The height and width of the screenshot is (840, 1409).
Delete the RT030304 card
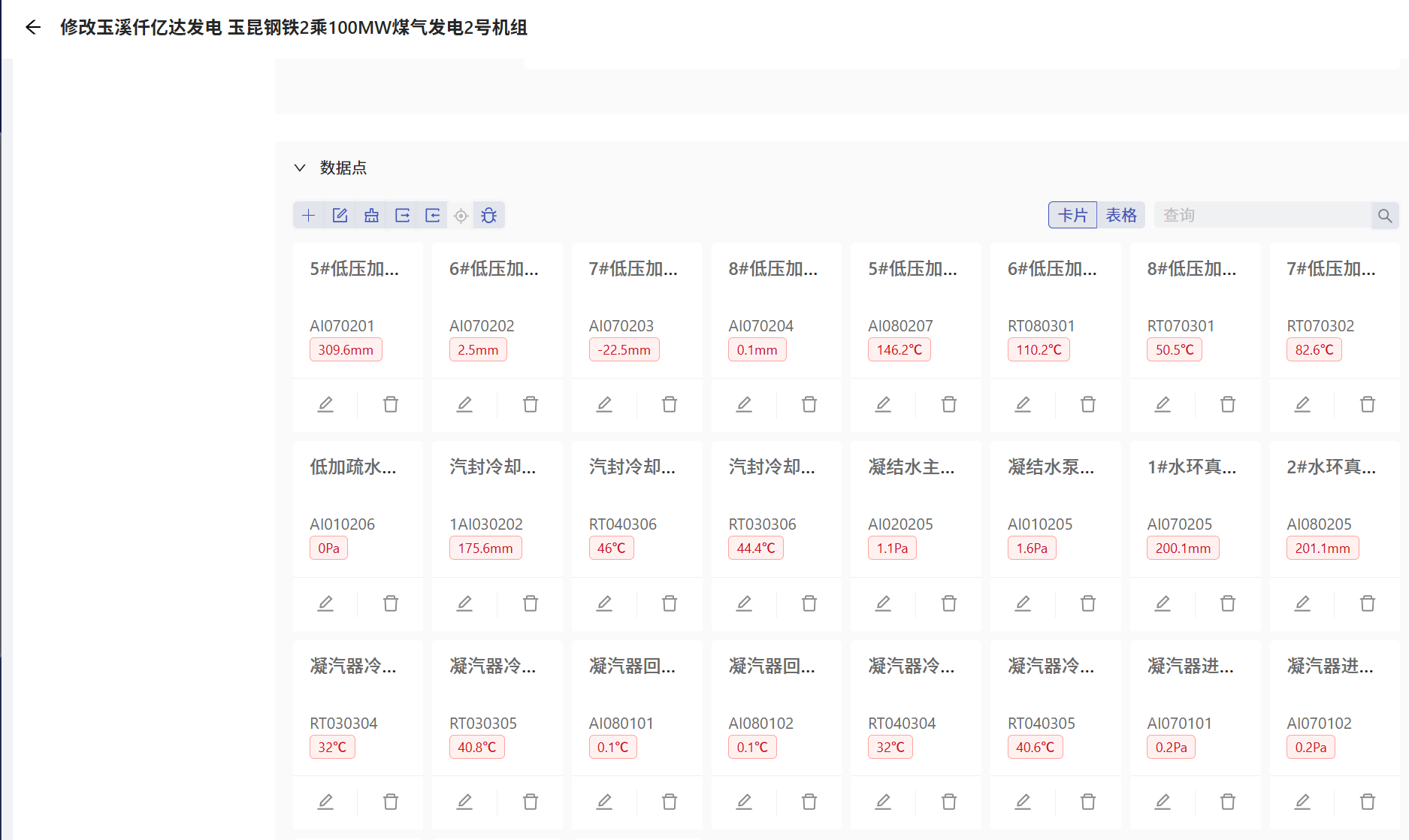click(391, 802)
